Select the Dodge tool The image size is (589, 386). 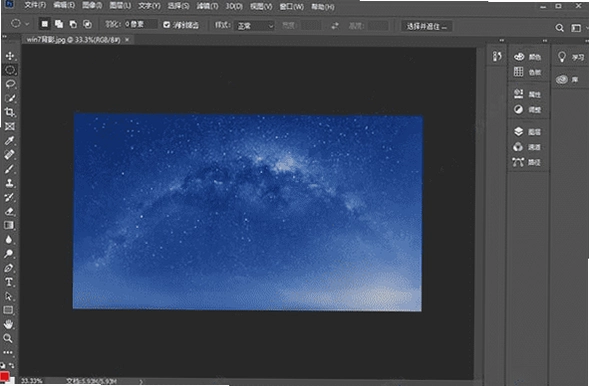(9, 253)
